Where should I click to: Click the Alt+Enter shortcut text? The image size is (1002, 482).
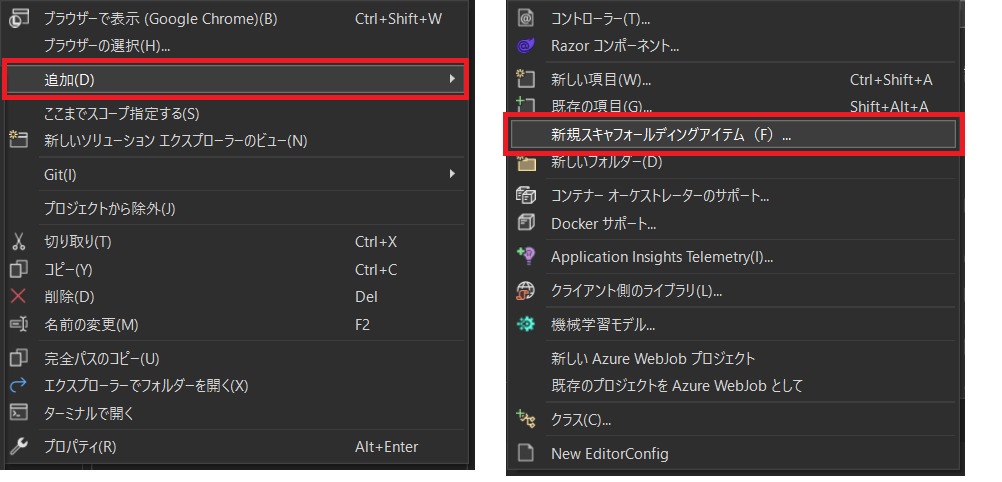click(x=387, y=446)
